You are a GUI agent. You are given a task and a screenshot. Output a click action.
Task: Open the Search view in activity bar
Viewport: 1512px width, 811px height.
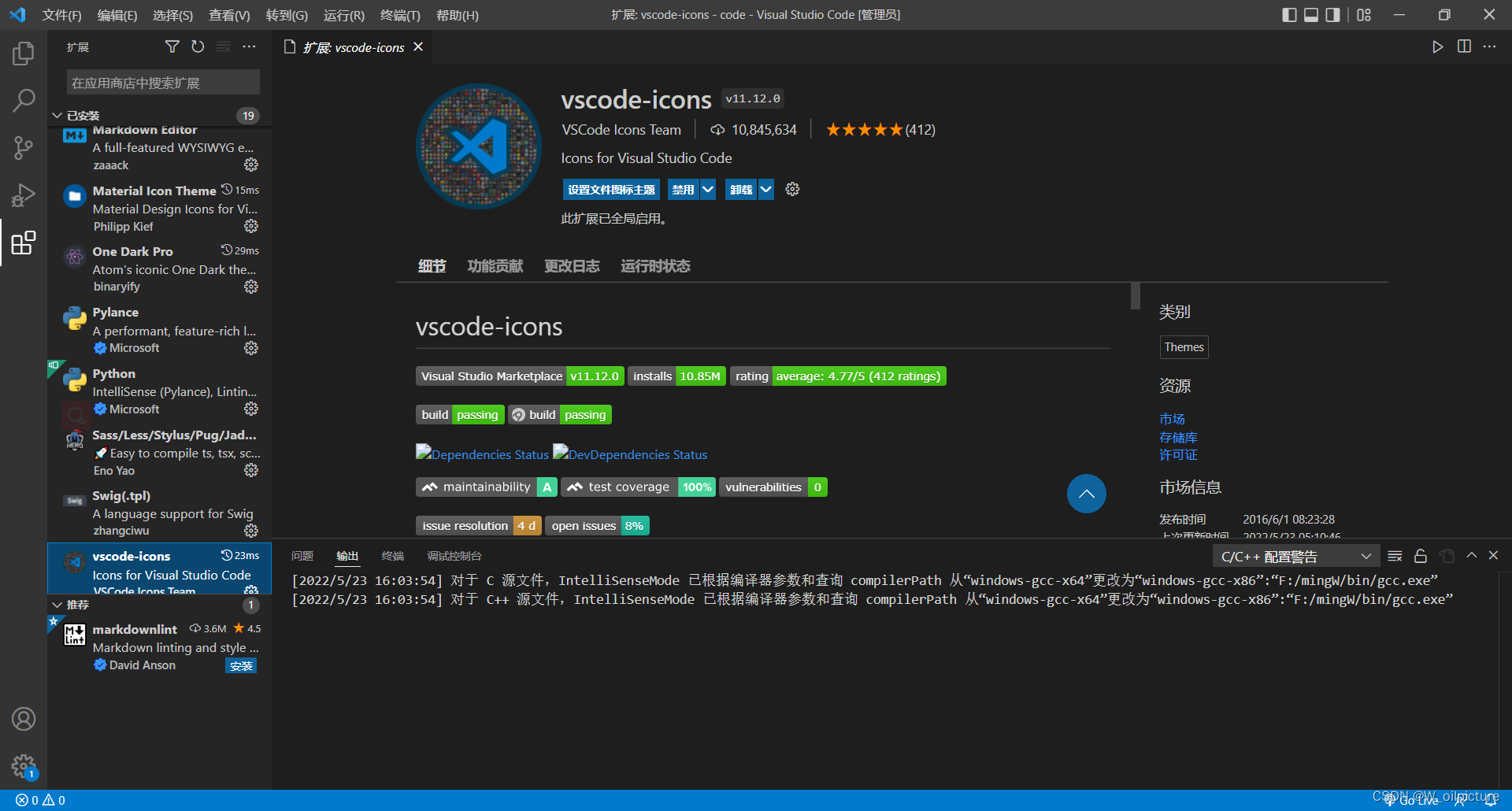[x=24, y=100]
